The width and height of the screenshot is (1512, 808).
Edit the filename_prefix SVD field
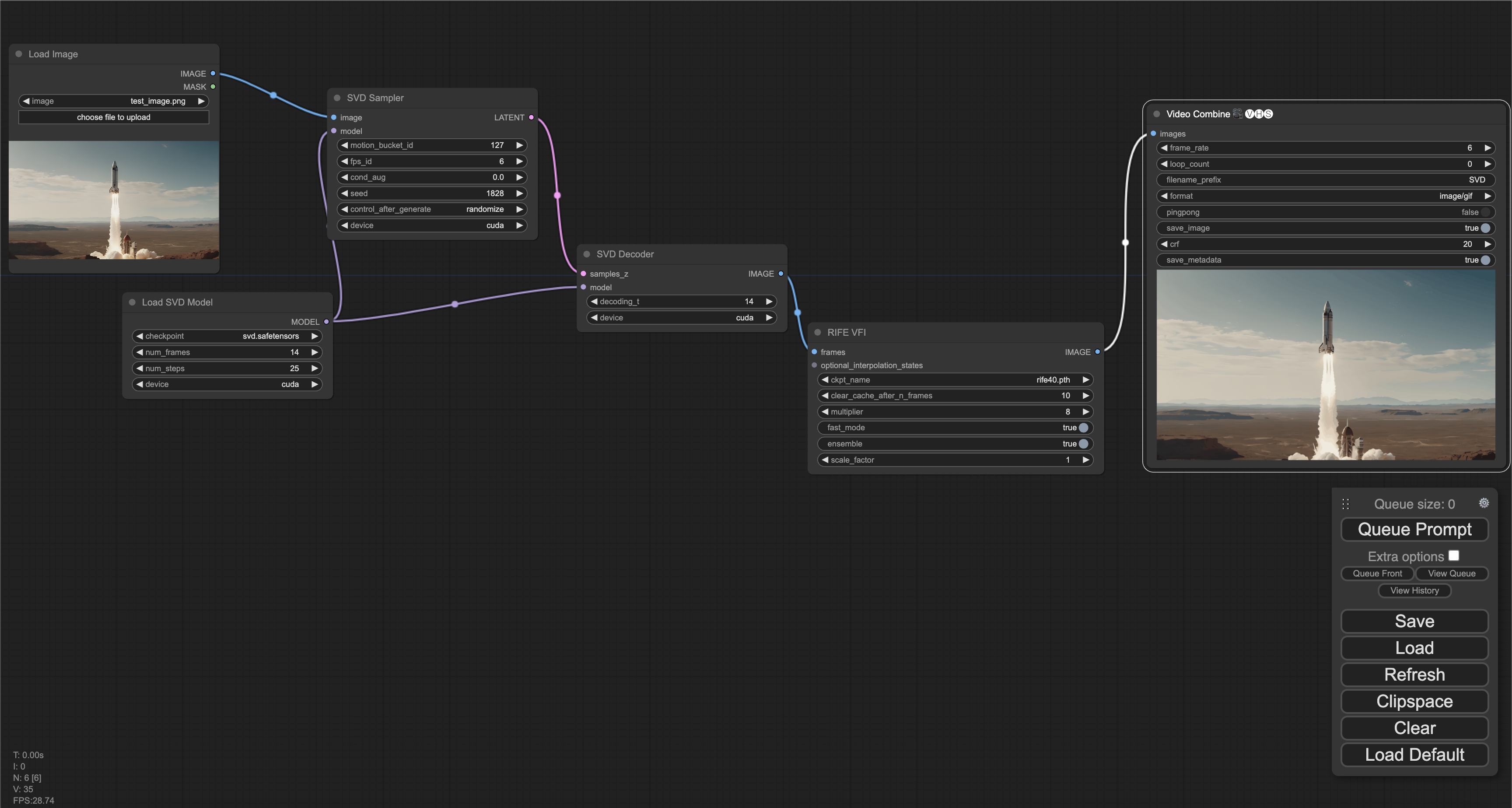coord(1325,180)
